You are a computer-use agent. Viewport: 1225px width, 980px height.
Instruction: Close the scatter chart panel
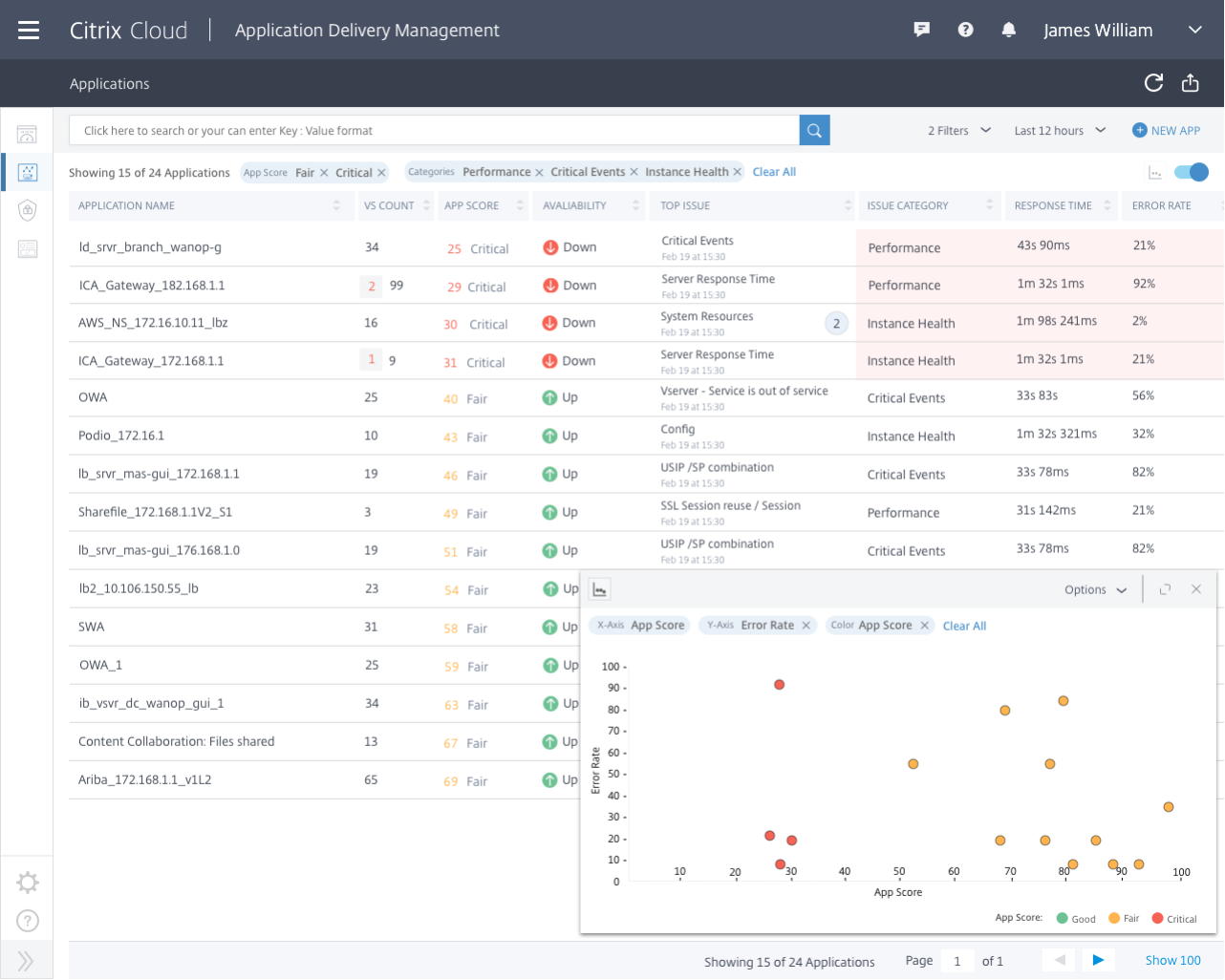pos(1196,589)
